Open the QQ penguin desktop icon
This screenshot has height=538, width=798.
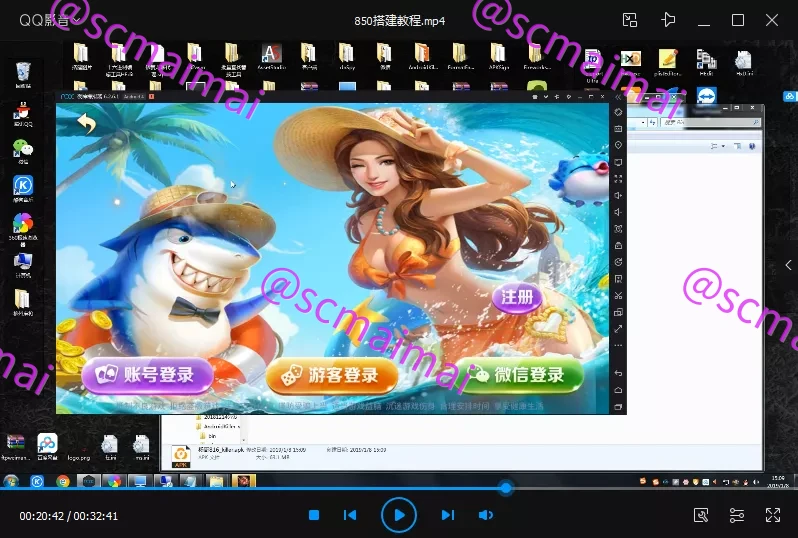(23, 114)
